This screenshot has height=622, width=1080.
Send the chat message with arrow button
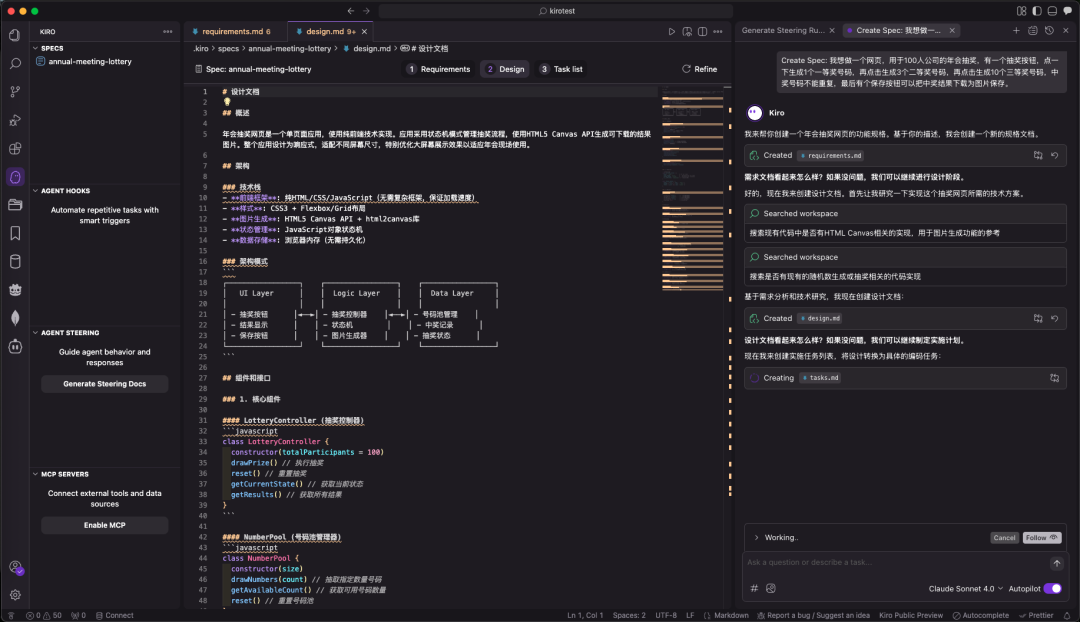click(1057, 563)
